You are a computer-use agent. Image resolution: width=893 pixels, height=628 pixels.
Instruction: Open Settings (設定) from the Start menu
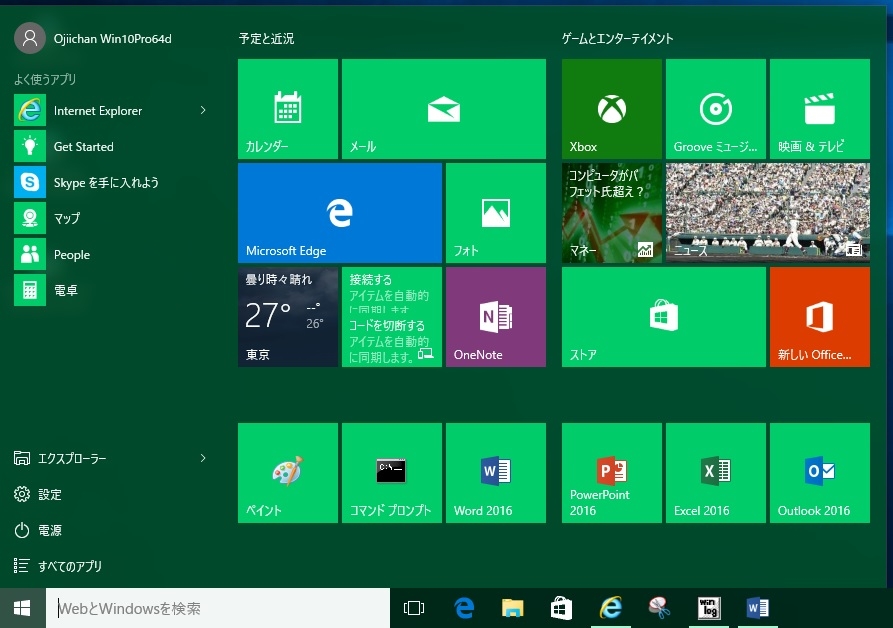coord(50,494)
